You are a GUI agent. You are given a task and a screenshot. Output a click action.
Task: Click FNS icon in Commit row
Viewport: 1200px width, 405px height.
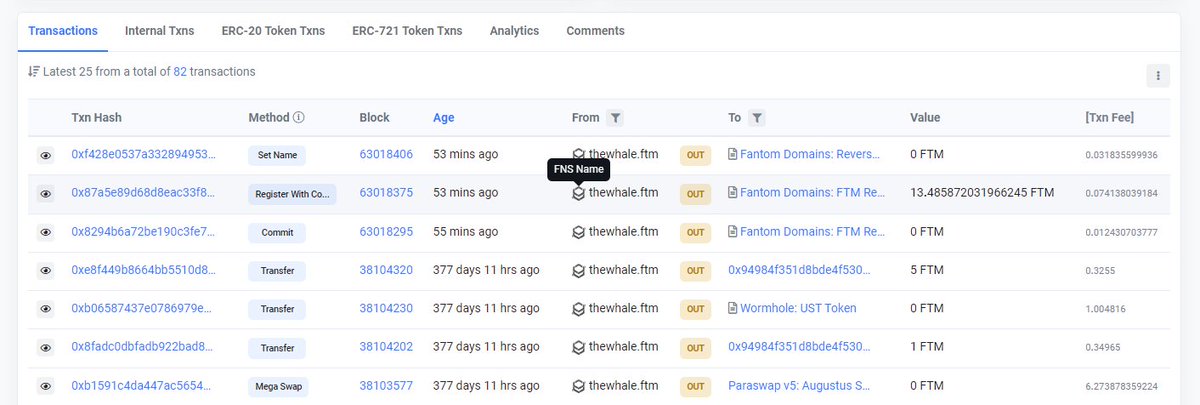(578, 232)
